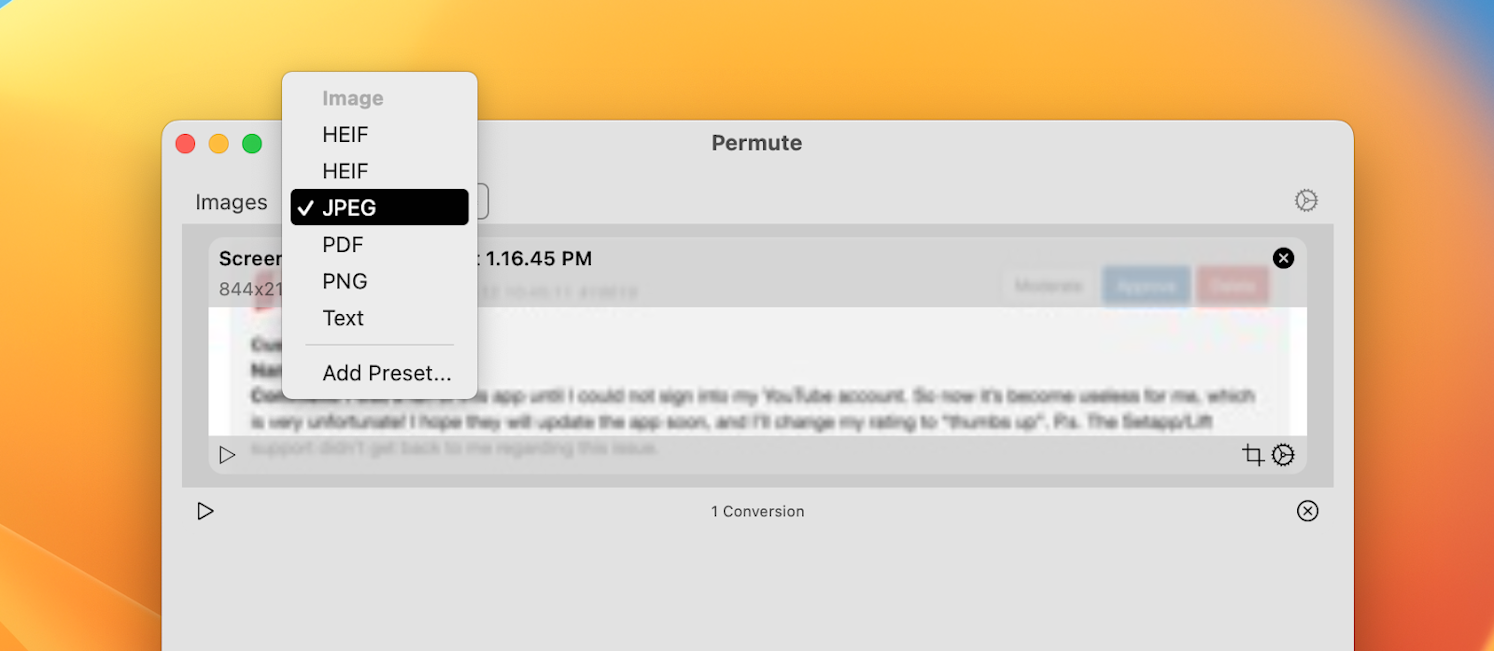This screenshot has height=651, width=1494.
Task: Open Permute settings via the top-right gear icon
Action: (x=1307, y=200)
